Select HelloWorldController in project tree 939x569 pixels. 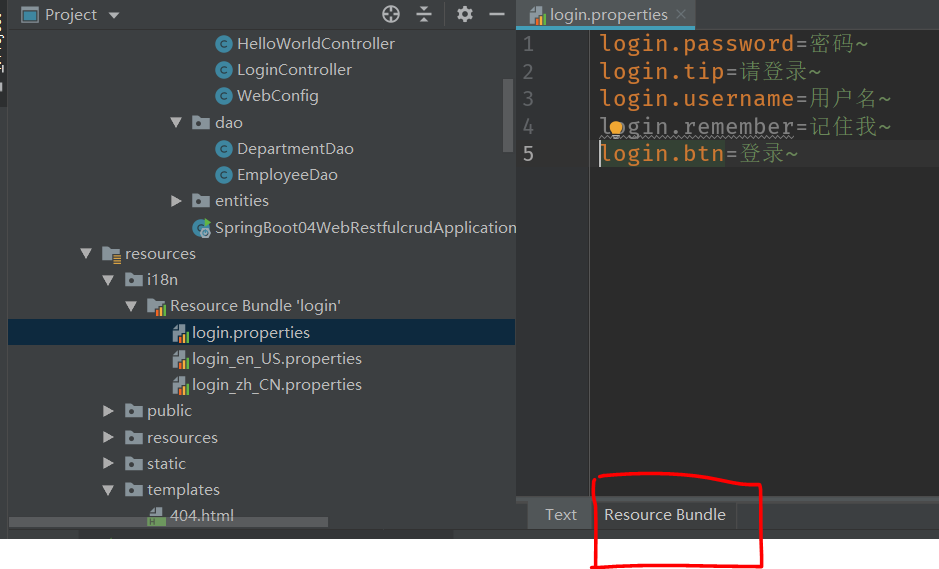pyautogui.click(x=316, y=44)
